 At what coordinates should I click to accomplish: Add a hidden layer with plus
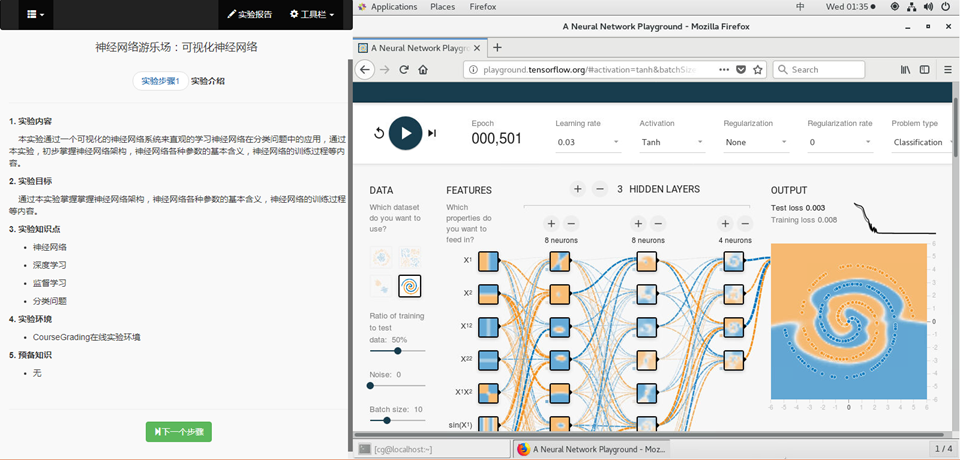click(577, 189)
